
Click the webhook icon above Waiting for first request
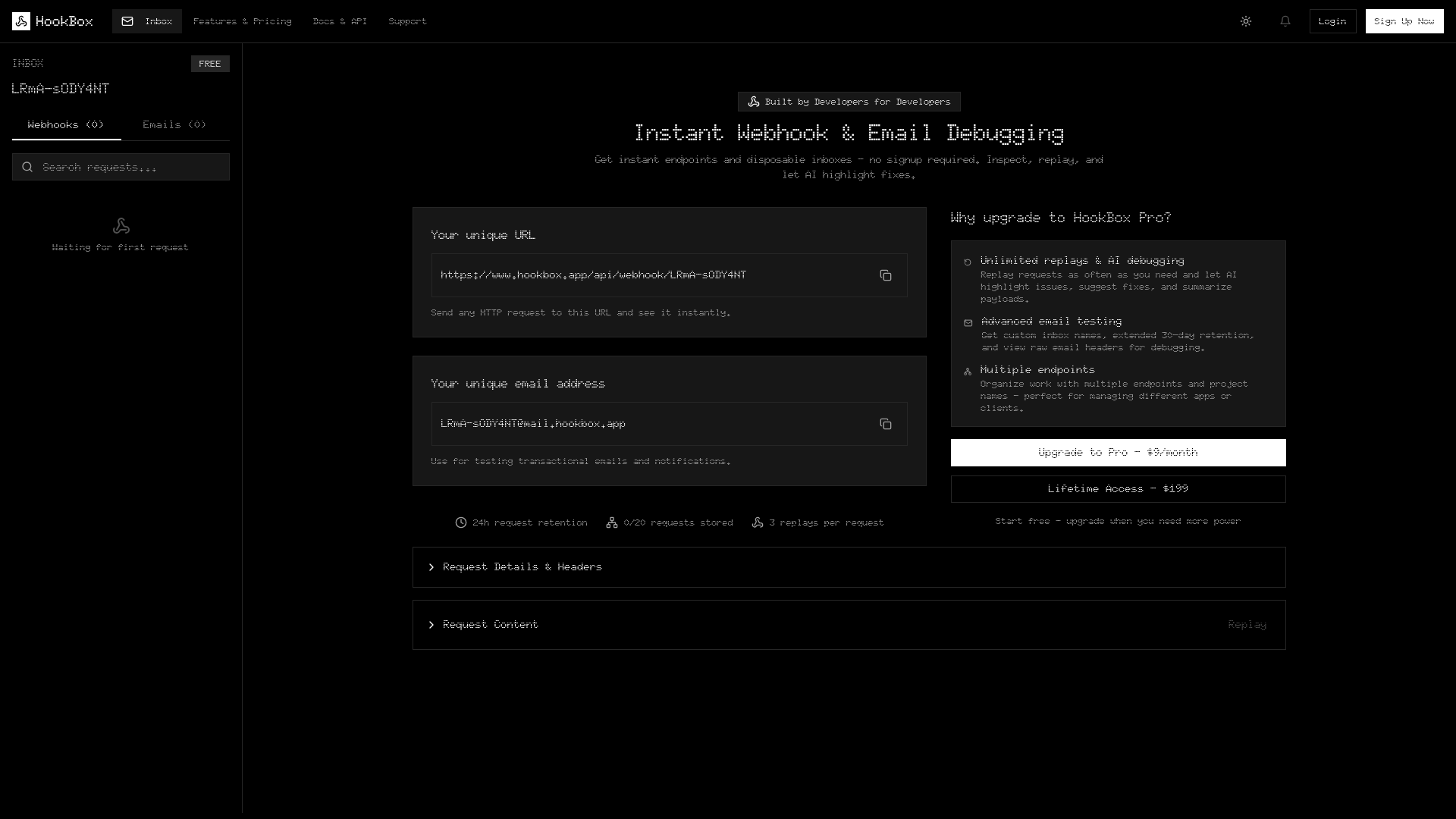click(x=121, y=226)
